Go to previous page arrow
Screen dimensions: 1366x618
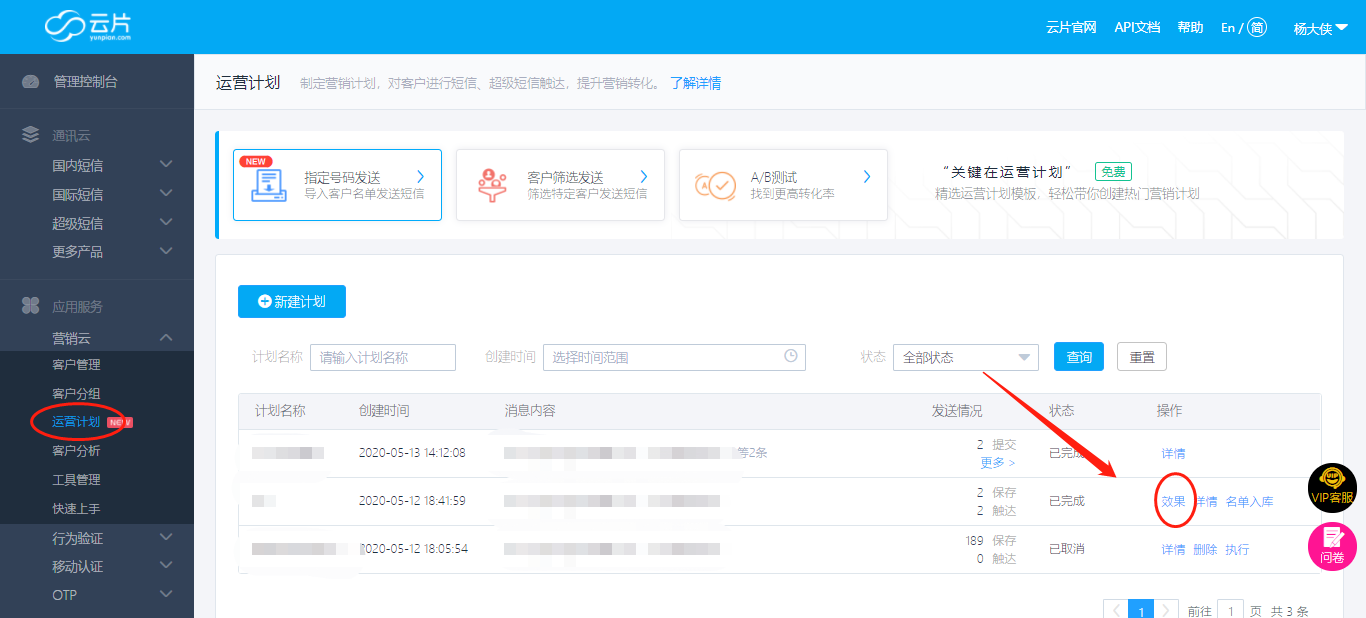(x=1116, y=610)
